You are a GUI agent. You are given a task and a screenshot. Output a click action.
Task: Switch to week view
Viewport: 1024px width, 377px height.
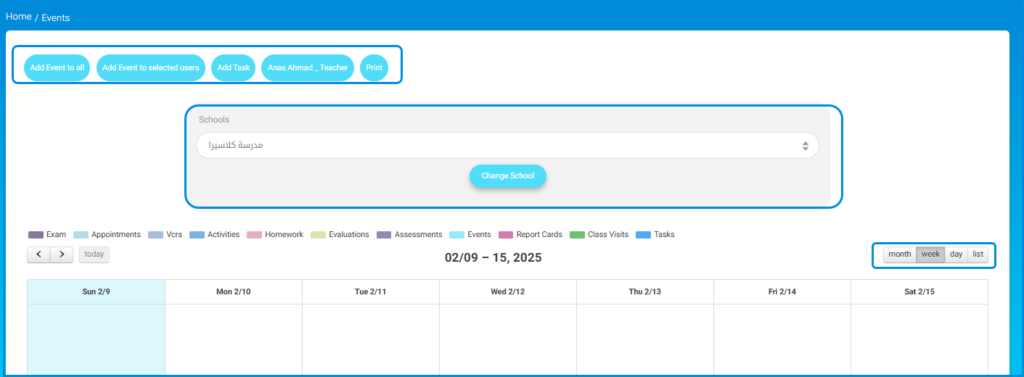click(x=930, y=254)
